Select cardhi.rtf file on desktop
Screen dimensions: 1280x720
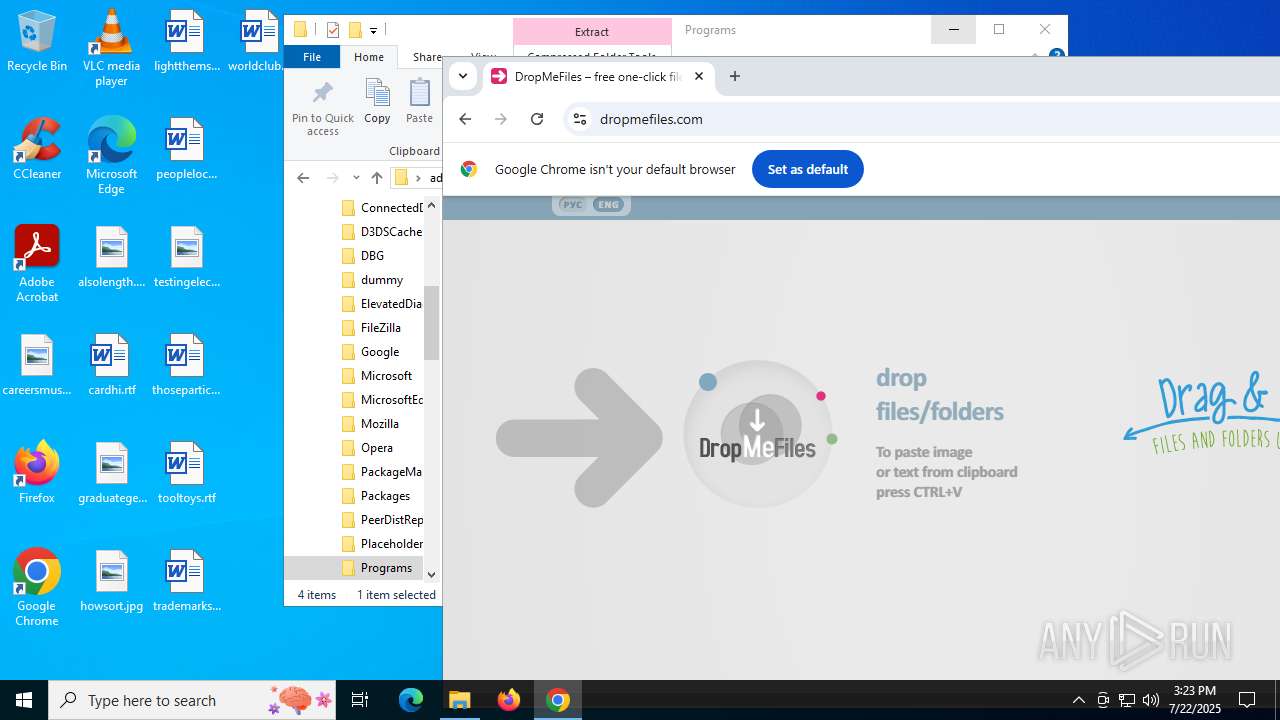(111, 365)
